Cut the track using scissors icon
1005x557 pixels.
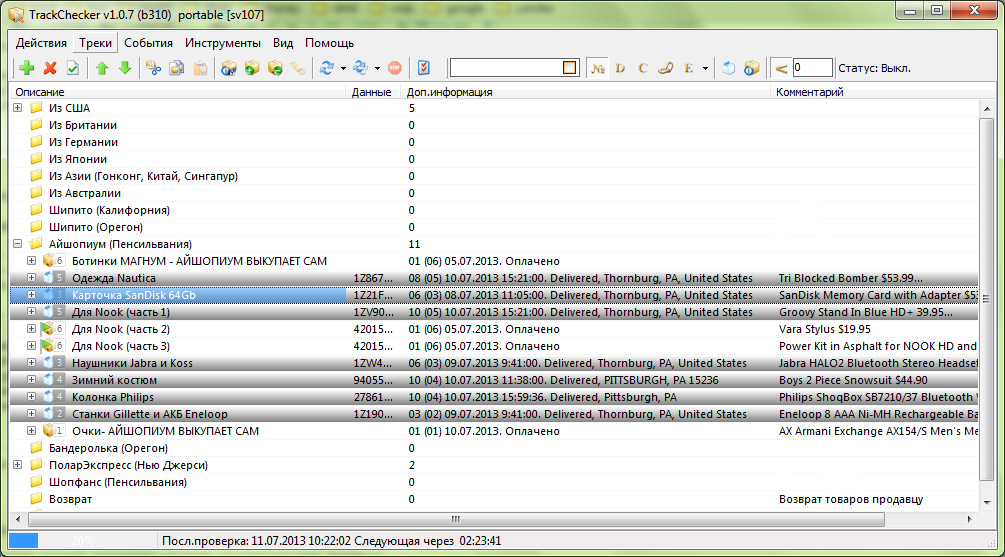(154, 68)
